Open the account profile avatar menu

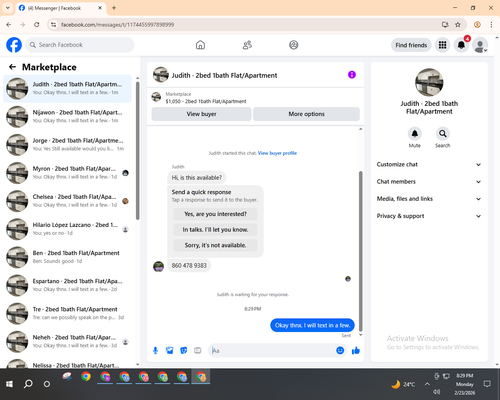point(480,45)
